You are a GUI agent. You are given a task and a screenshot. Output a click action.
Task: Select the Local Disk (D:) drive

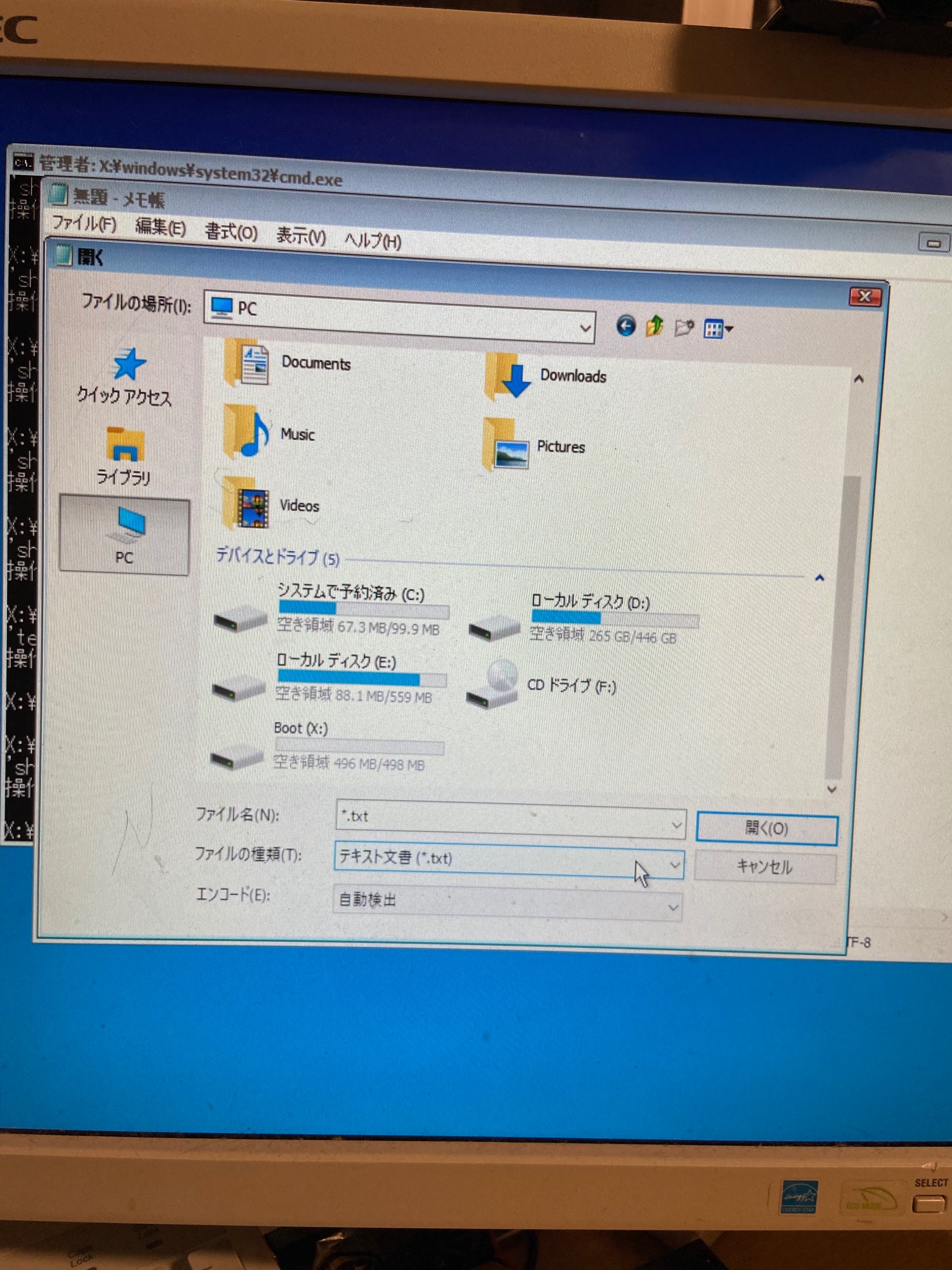pyautogui.click(x=494, y=628)
